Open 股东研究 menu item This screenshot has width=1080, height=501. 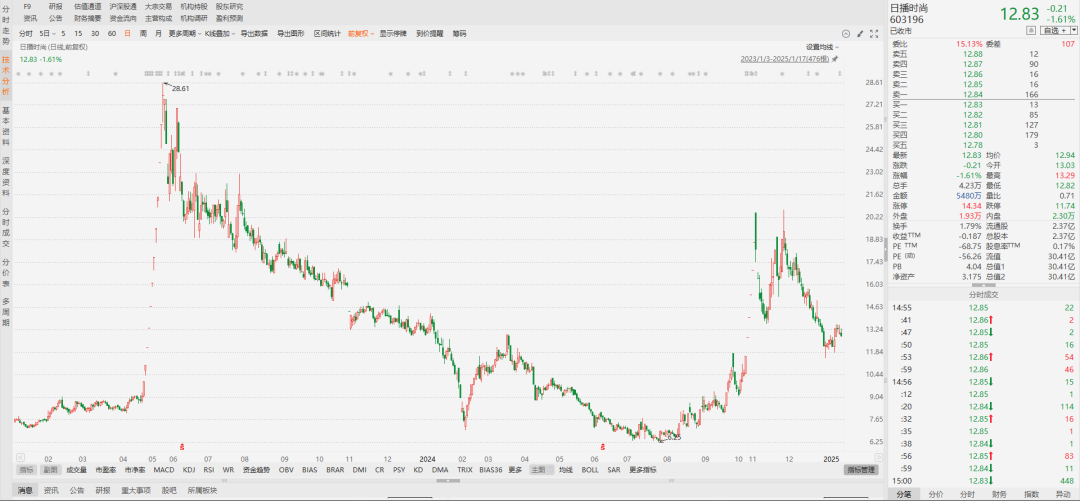229,6
